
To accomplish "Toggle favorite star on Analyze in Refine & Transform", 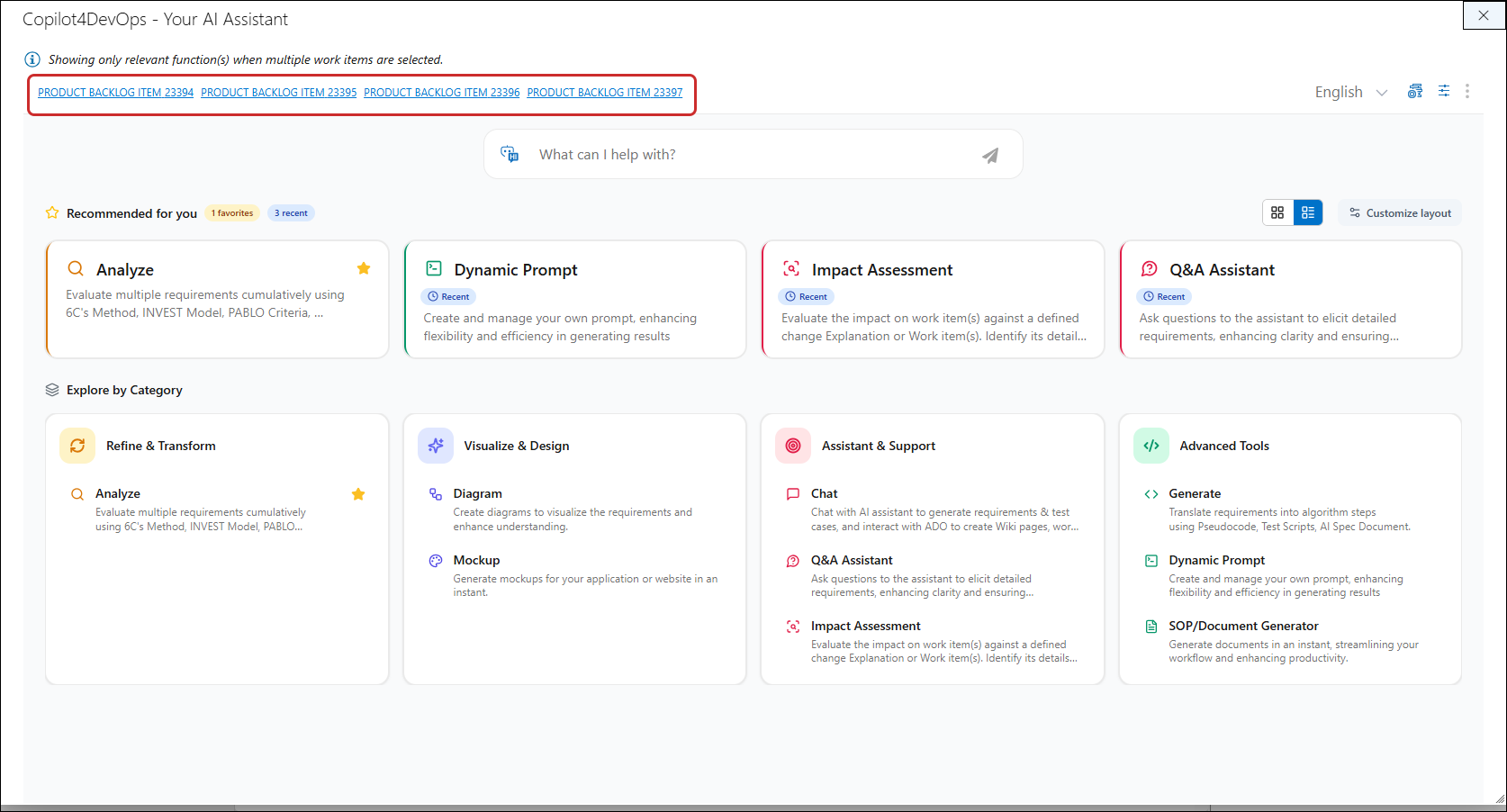I will [x=358, y=494].
